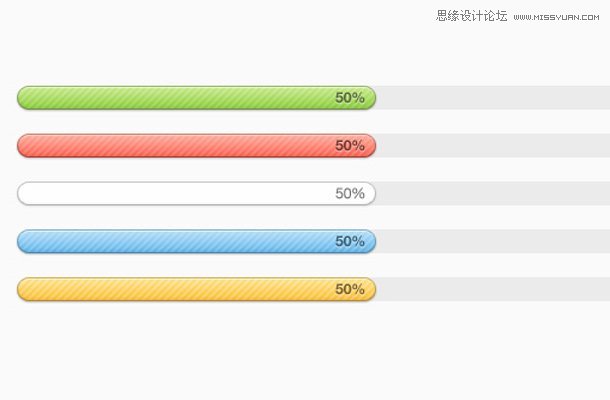Click the 50% label on yellow bar
Image resolution: width=610 pixels, height=400 pixels.
[350, 289]
